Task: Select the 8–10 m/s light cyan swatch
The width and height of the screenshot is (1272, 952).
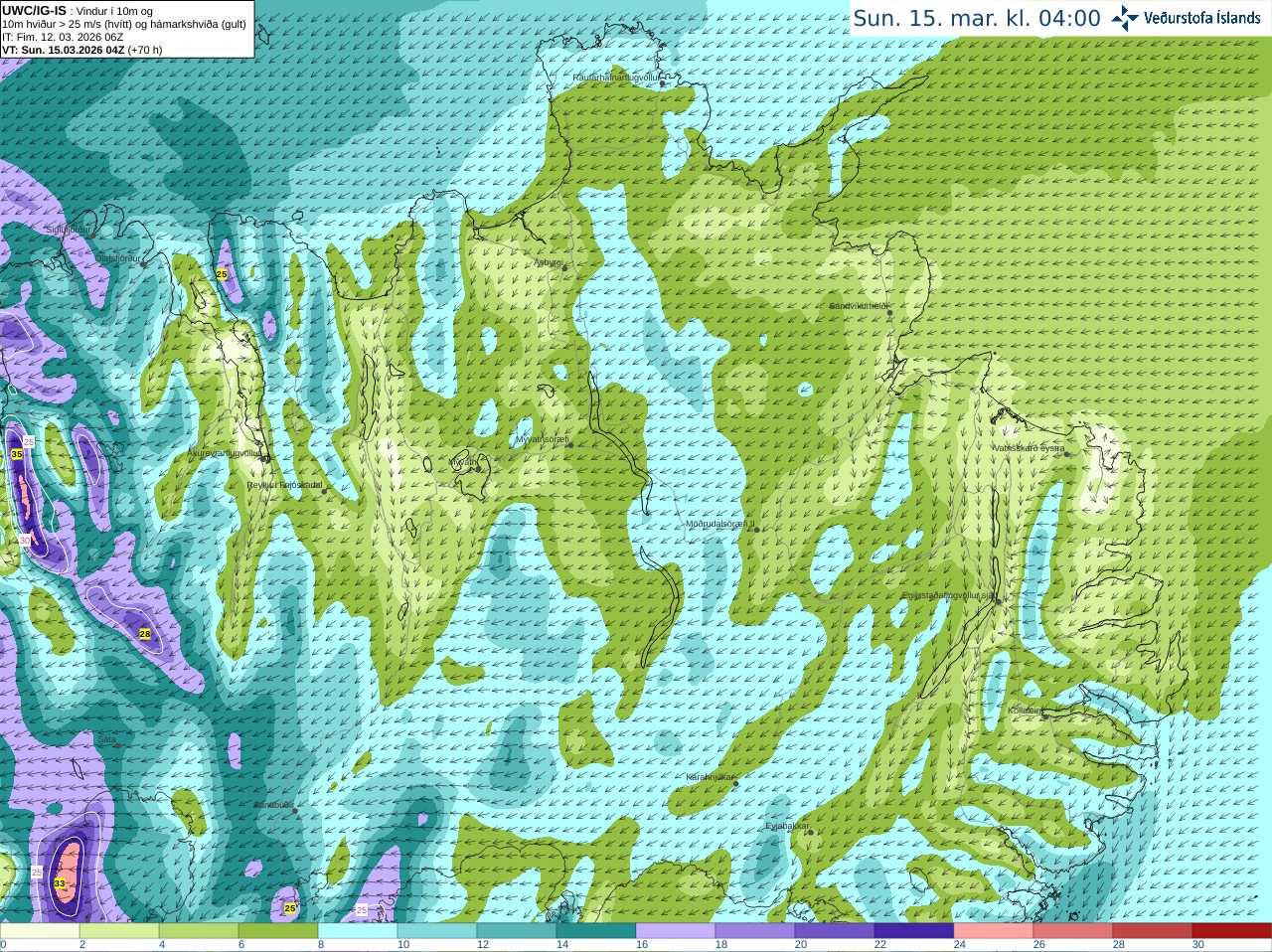Action: click(x=358, y=931)
